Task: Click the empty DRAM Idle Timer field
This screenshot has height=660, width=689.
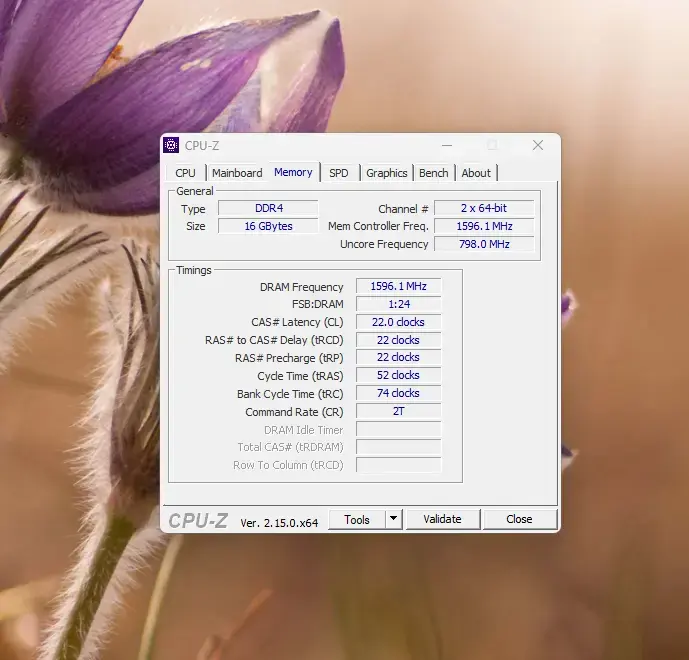Action: tap(399, 429)
